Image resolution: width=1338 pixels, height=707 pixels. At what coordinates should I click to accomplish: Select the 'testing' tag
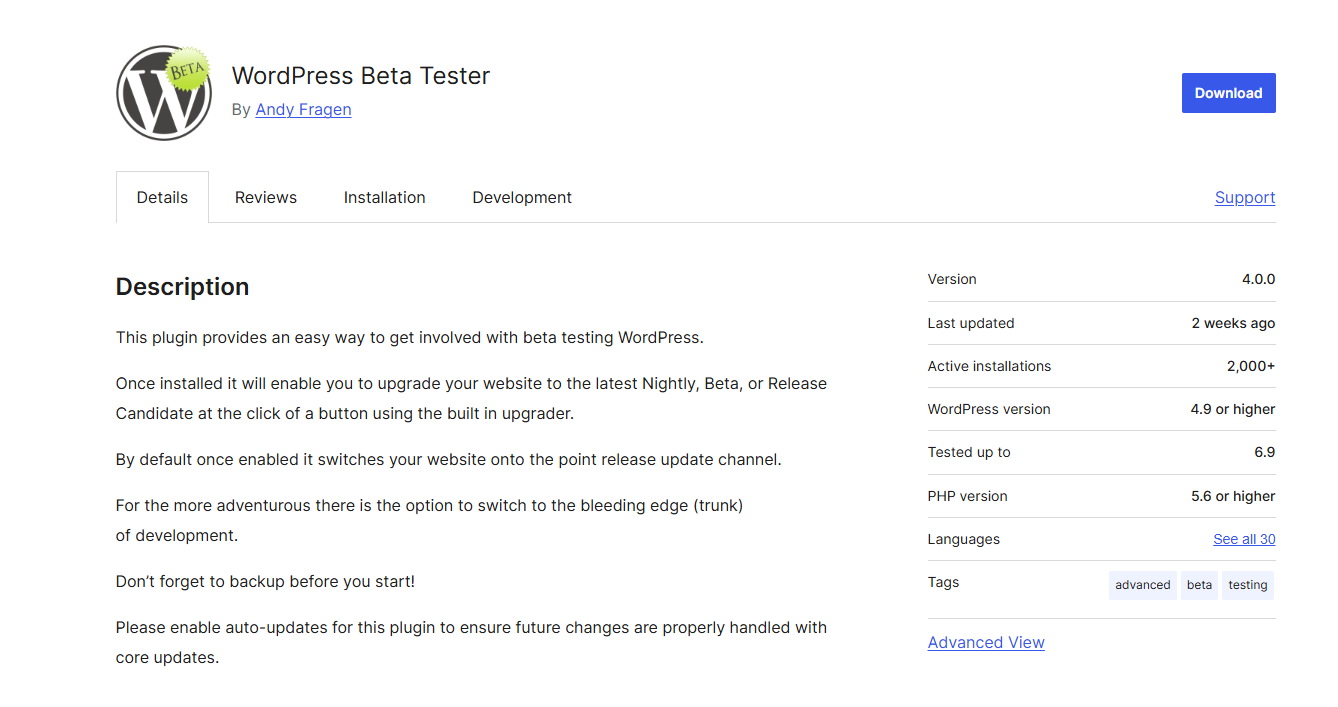(x=1248, y=585)
